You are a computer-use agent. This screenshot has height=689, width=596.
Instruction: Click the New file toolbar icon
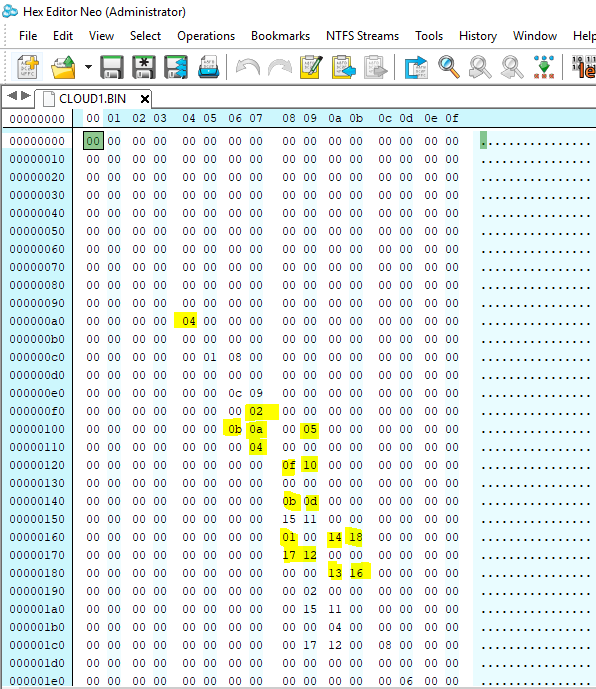[28, 67]
